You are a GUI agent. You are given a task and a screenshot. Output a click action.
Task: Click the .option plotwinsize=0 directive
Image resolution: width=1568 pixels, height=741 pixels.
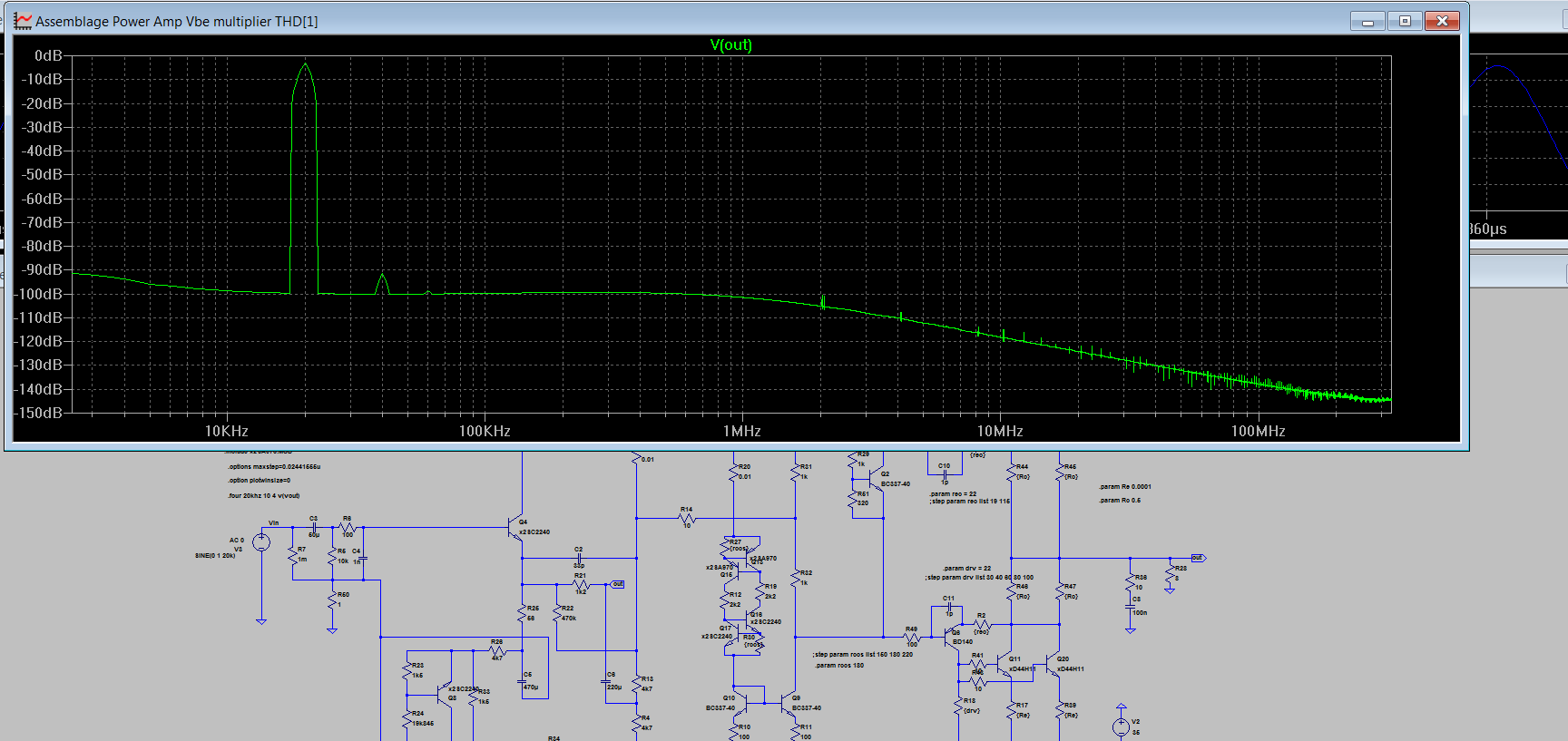tap(259, 481)
